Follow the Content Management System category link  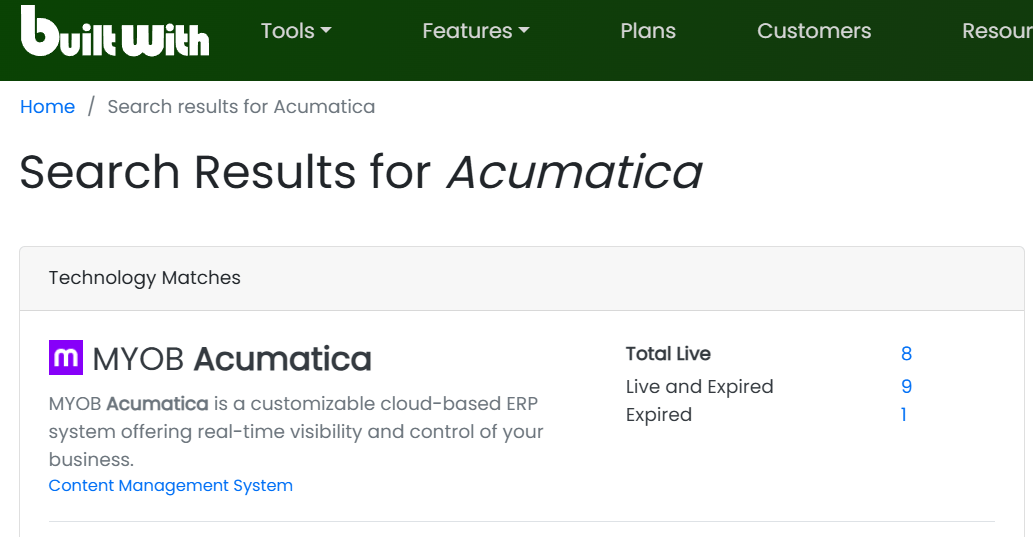click(171, 486)
